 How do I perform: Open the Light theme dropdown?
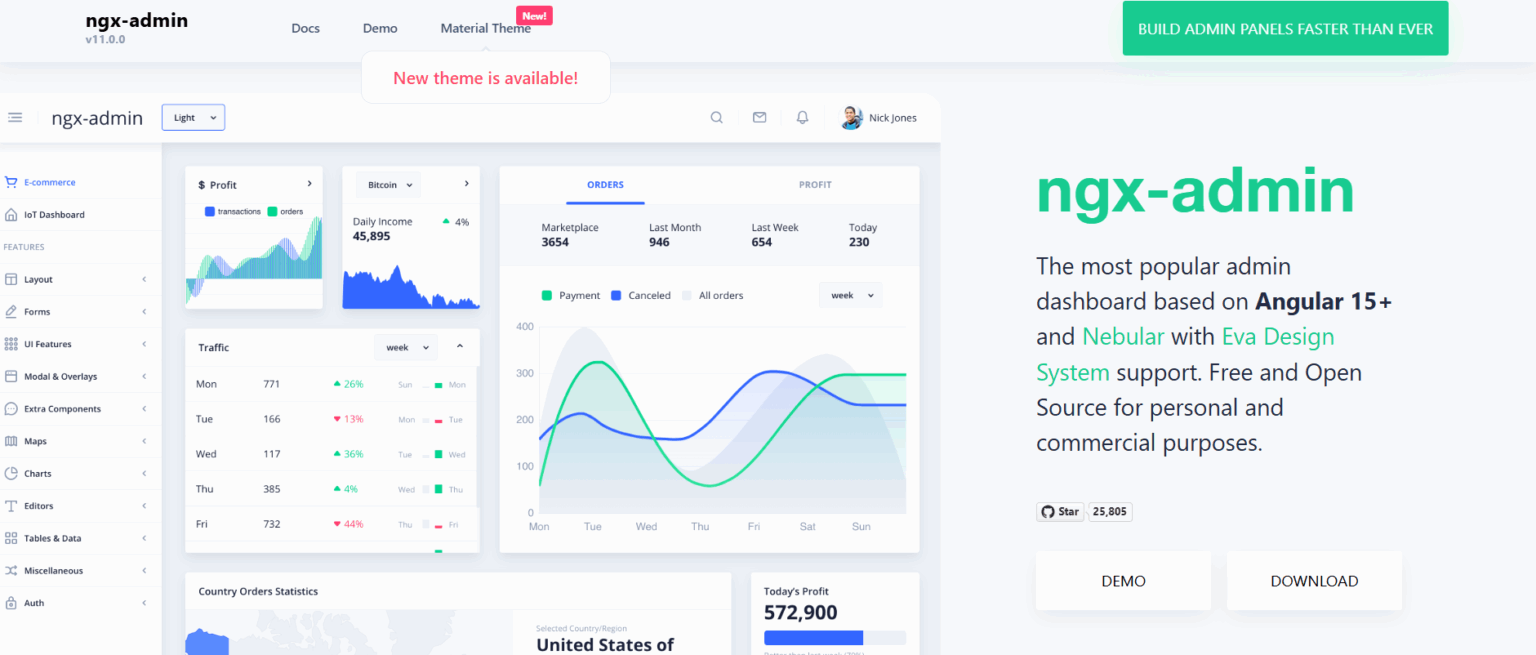(193, 117)
